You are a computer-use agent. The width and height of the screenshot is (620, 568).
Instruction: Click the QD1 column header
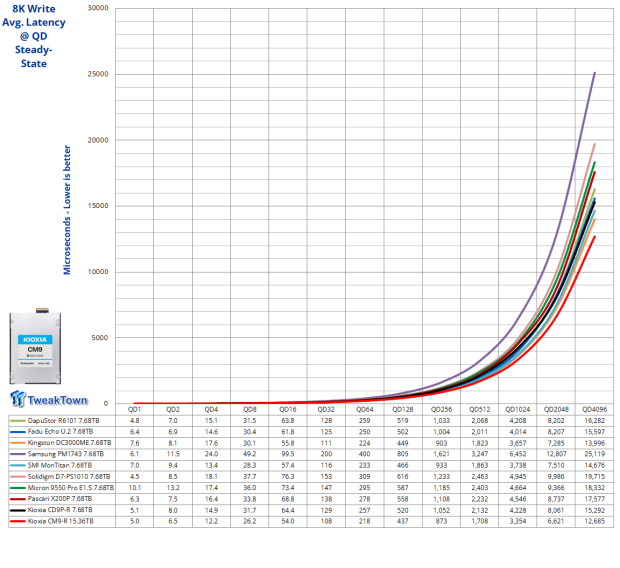tap(134, 409)
